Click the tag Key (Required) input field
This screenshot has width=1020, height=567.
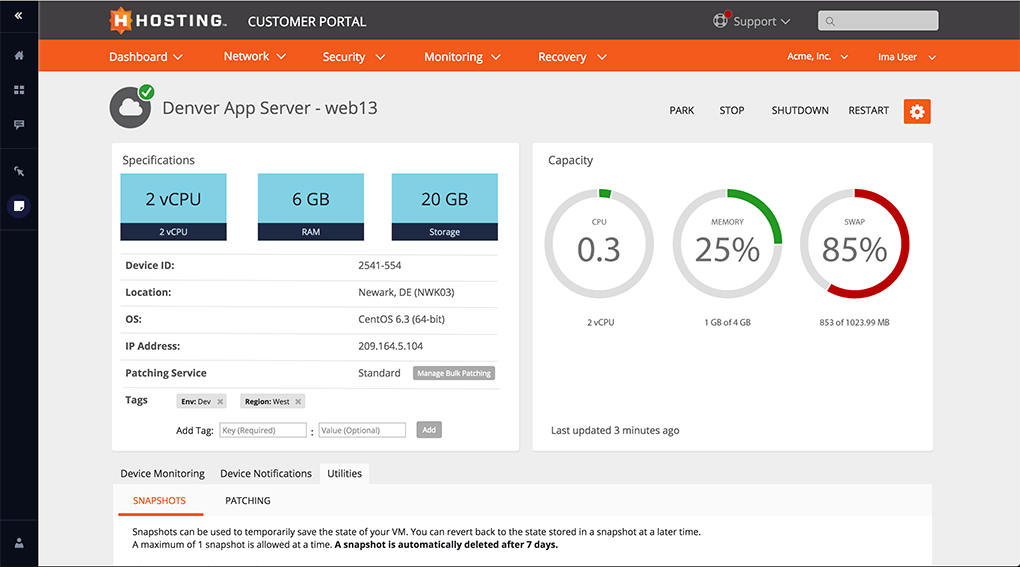[263, 430]
